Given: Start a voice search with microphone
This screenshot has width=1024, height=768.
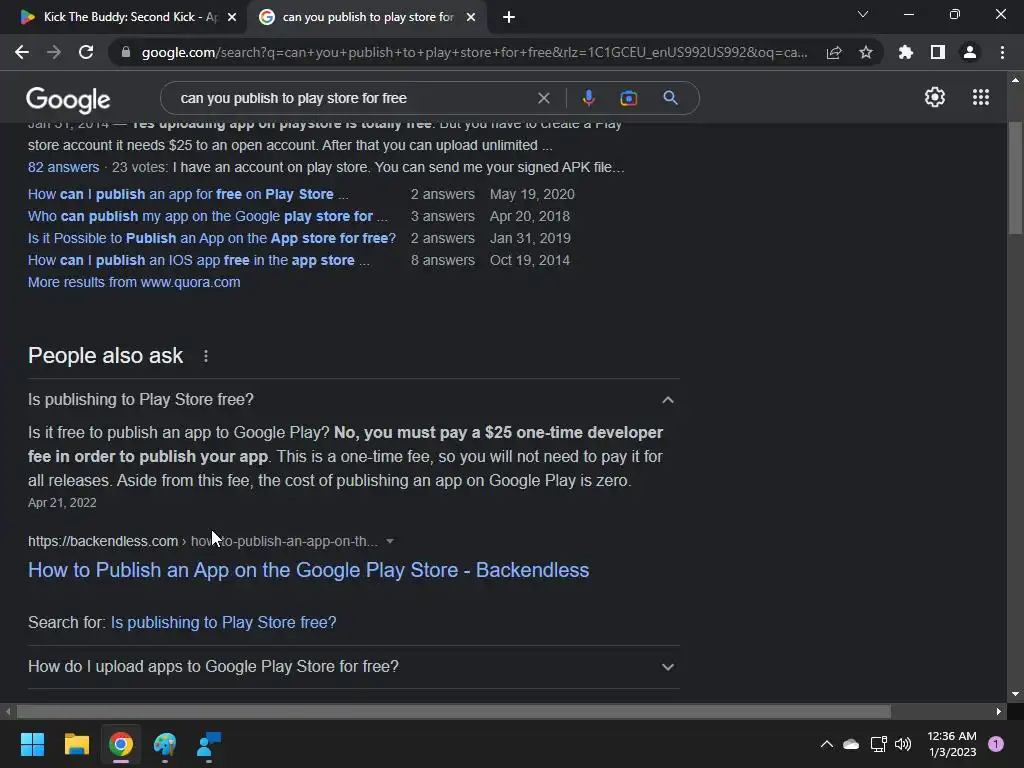Looking at the screenshot, I should [588, 98].
